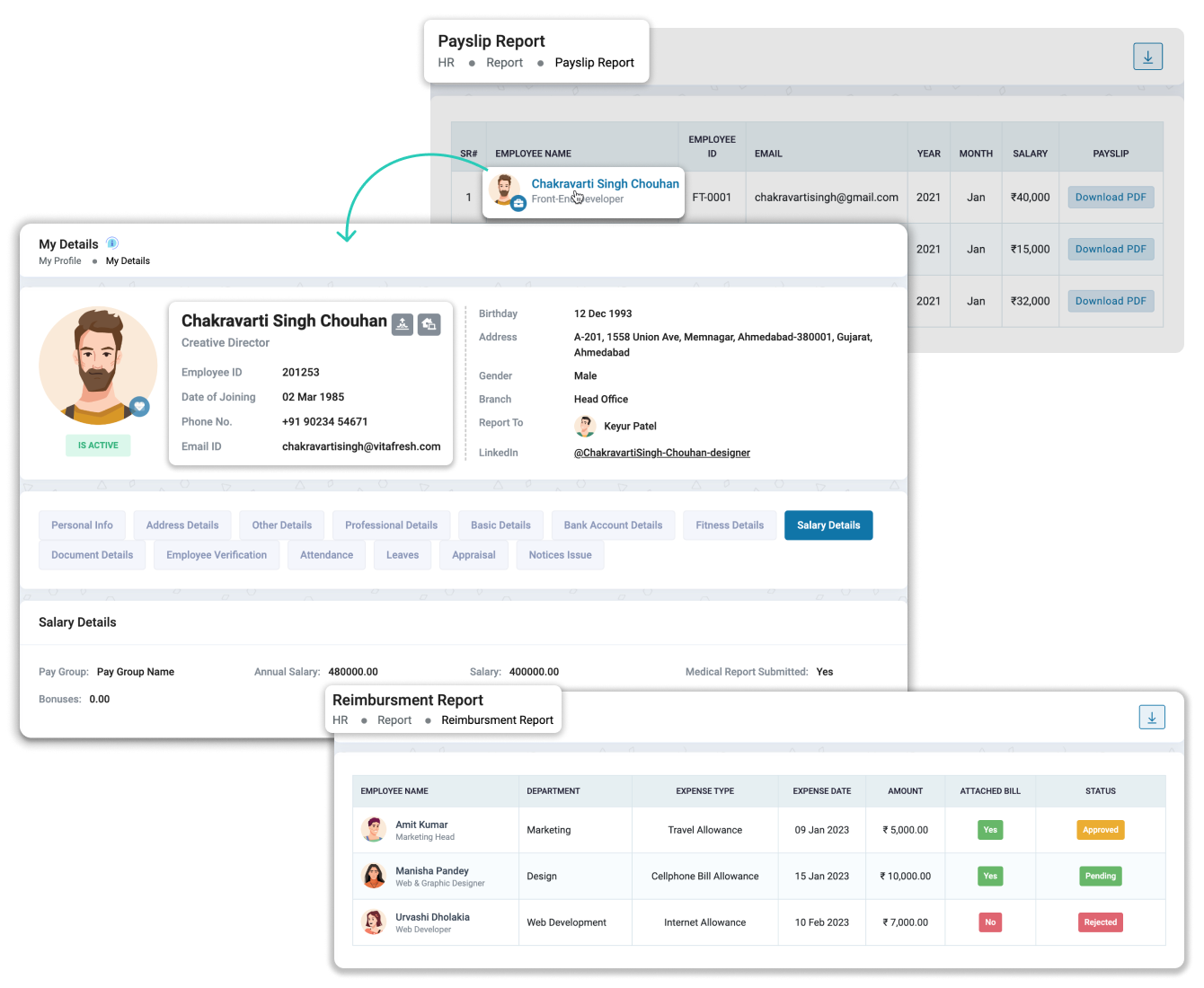Click Keyur Patel's avatar under Report To

[585, 426]
